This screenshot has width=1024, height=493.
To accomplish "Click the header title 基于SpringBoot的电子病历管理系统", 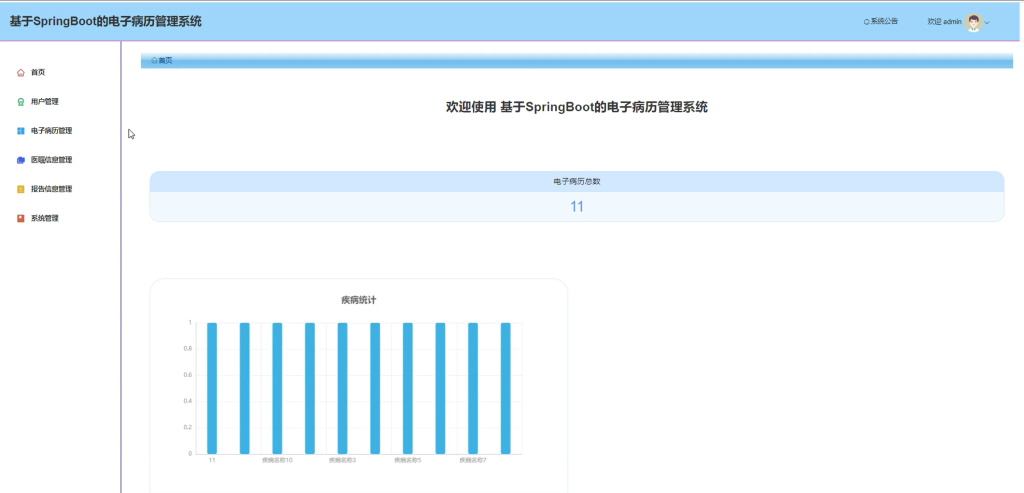I will (106, 22).
